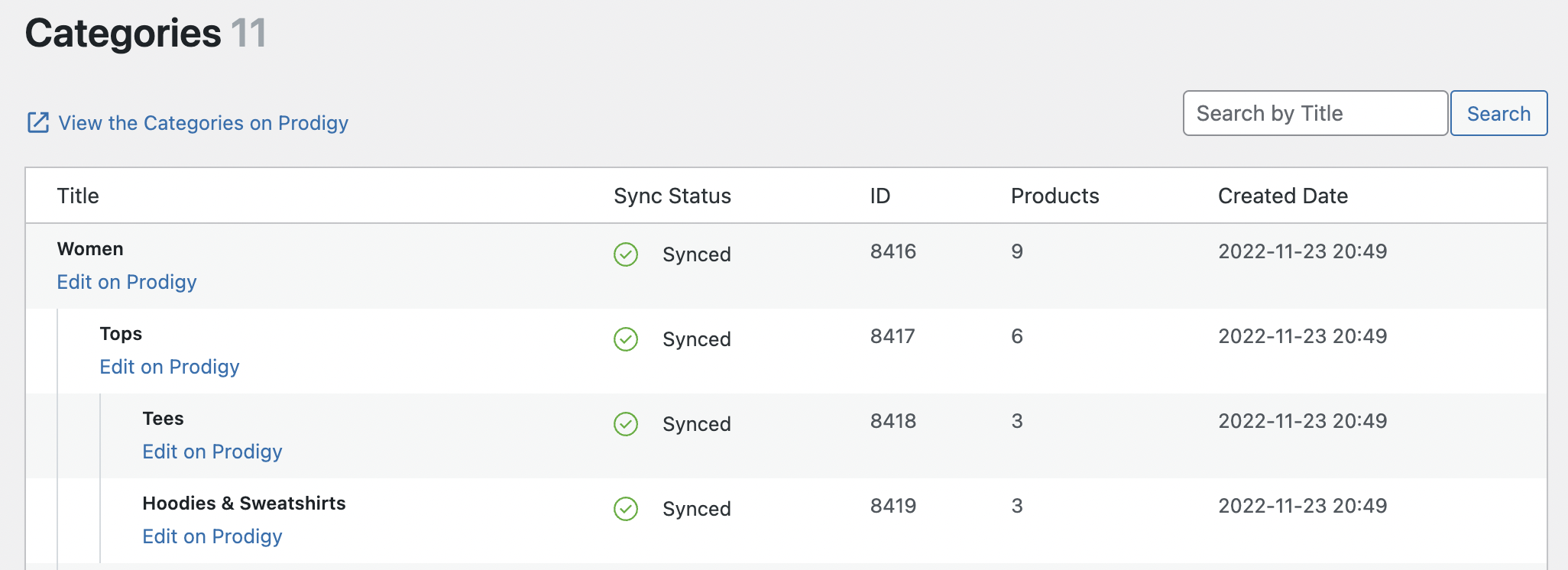Click the category count 11 in heading

tap(248, 34)
